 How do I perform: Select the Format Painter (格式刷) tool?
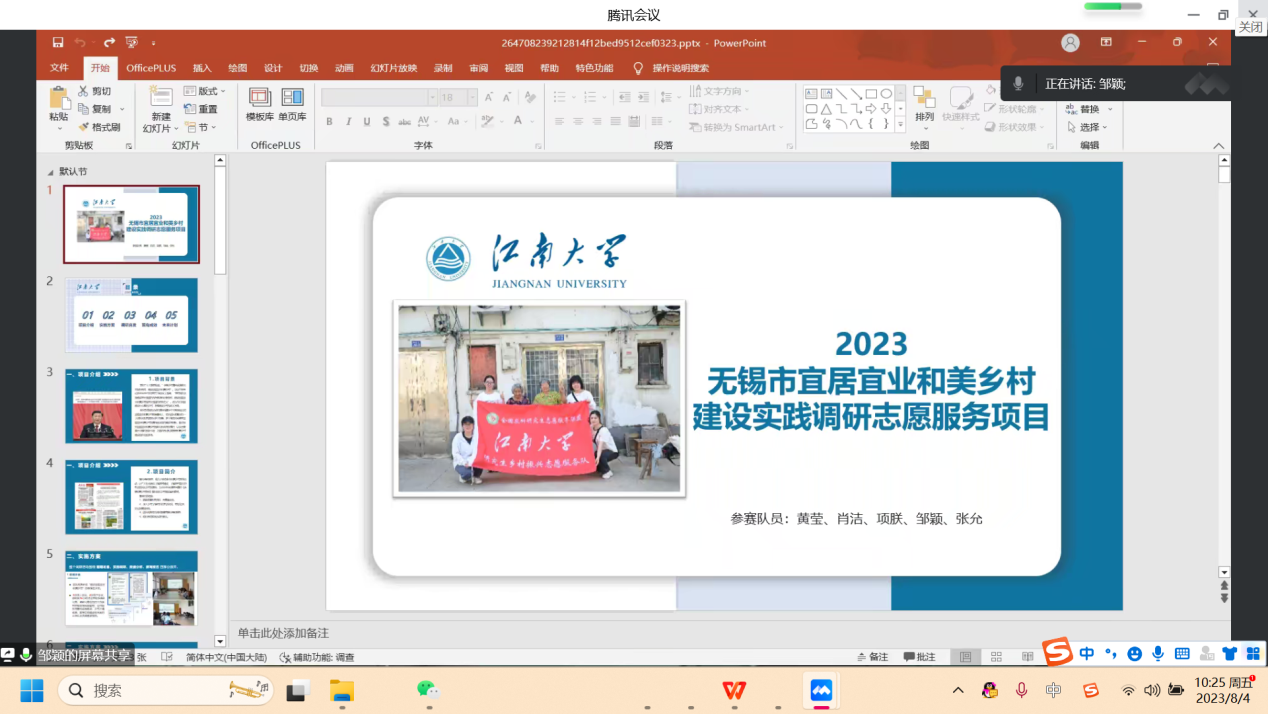click(x=99, y=127)
